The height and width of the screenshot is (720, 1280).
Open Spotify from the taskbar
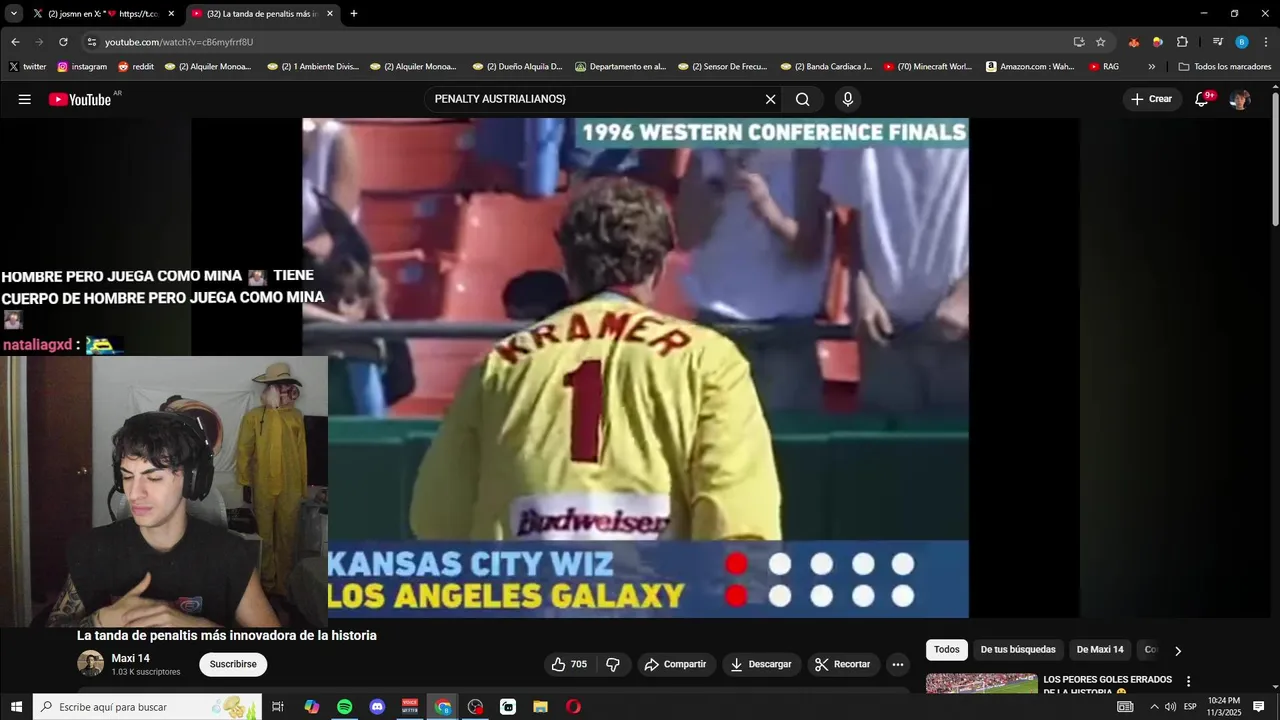(344, 707)
